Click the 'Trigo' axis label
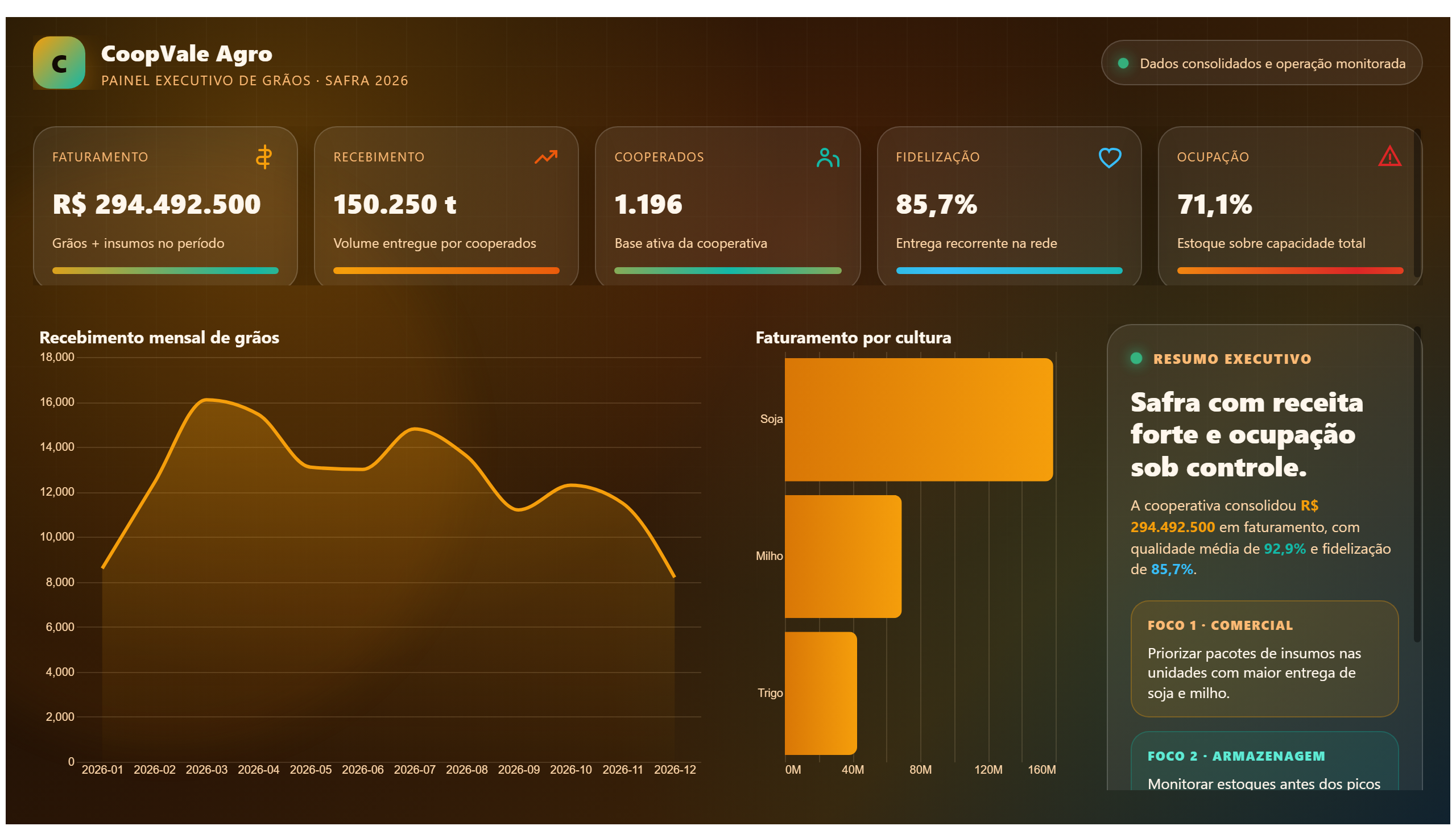This screenshot has width=1456, height=830. [770, 692]
